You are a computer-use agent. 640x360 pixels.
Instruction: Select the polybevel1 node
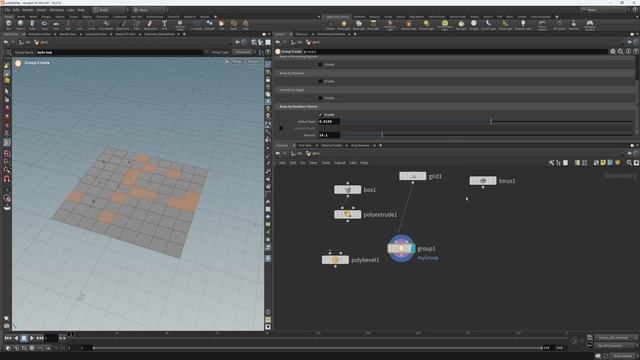point(335,260)
